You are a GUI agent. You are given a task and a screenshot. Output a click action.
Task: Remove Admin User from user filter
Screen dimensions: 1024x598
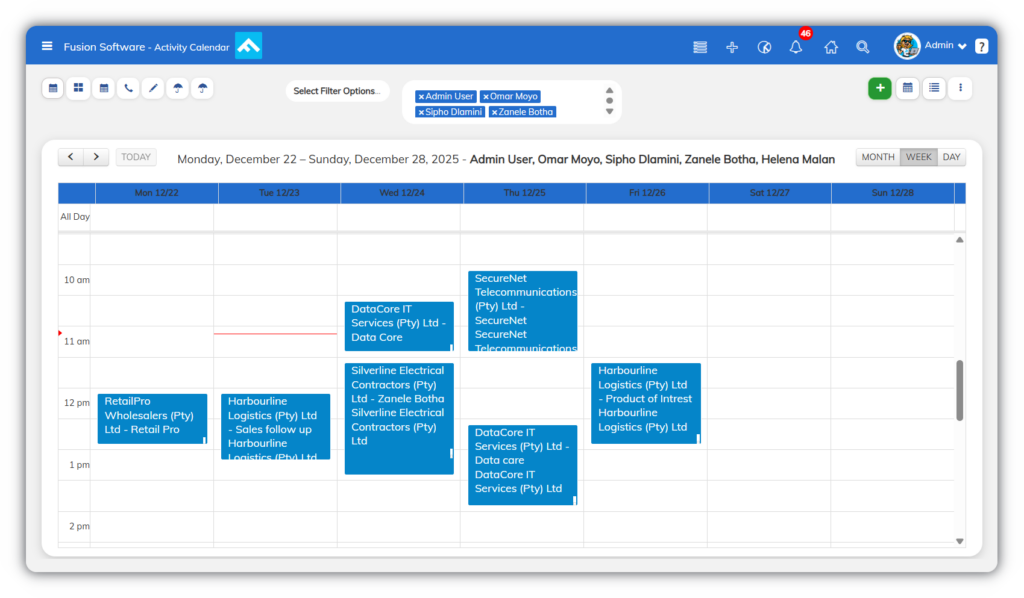click(421, 97)
